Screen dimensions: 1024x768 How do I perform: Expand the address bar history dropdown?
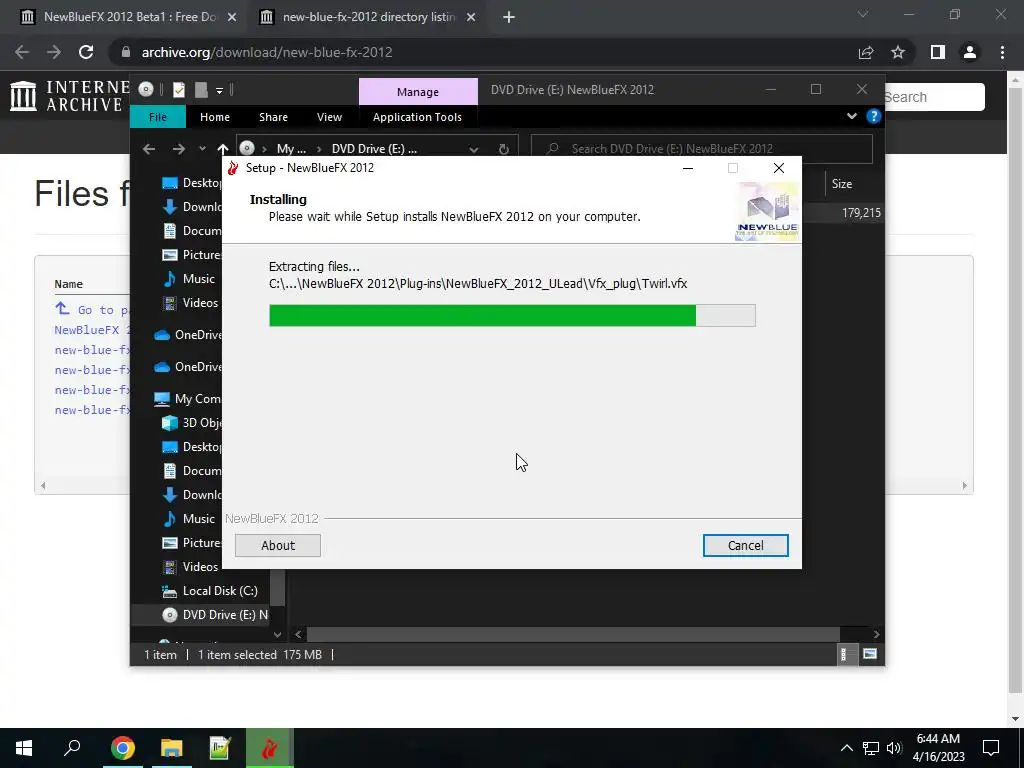click(x=473, y=150)
